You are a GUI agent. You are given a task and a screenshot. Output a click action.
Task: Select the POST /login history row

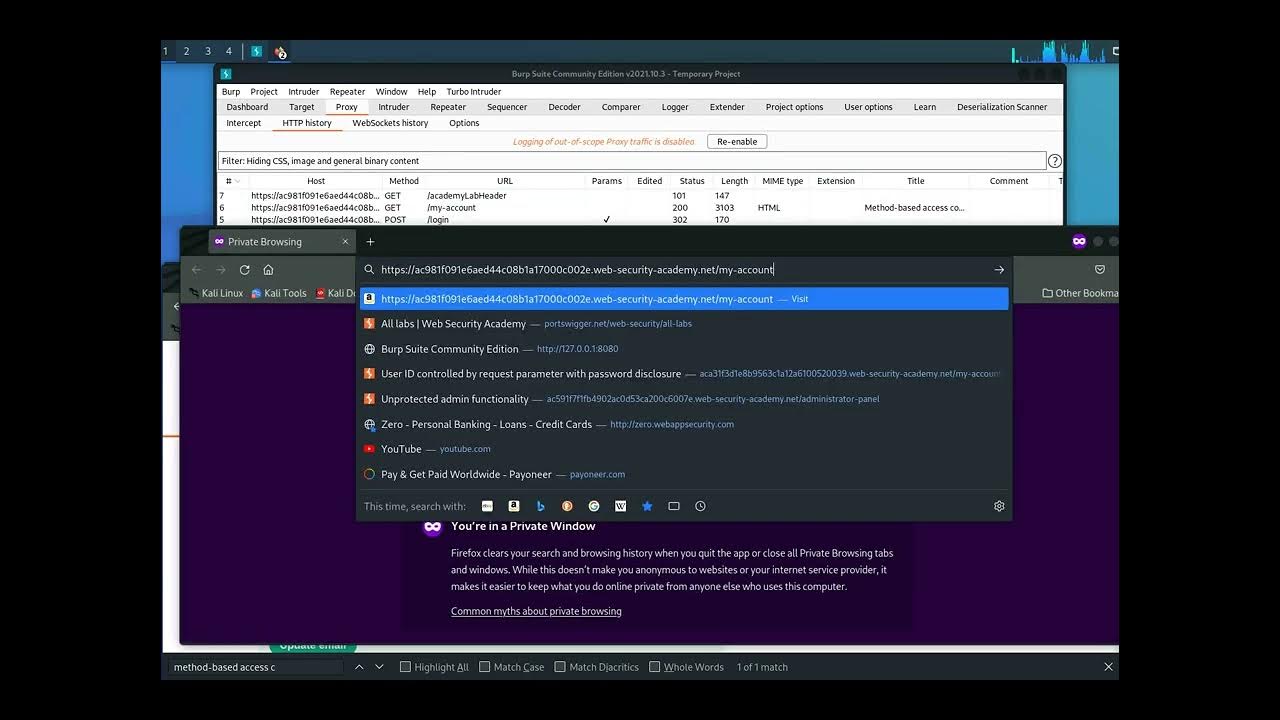coord(640,220)
